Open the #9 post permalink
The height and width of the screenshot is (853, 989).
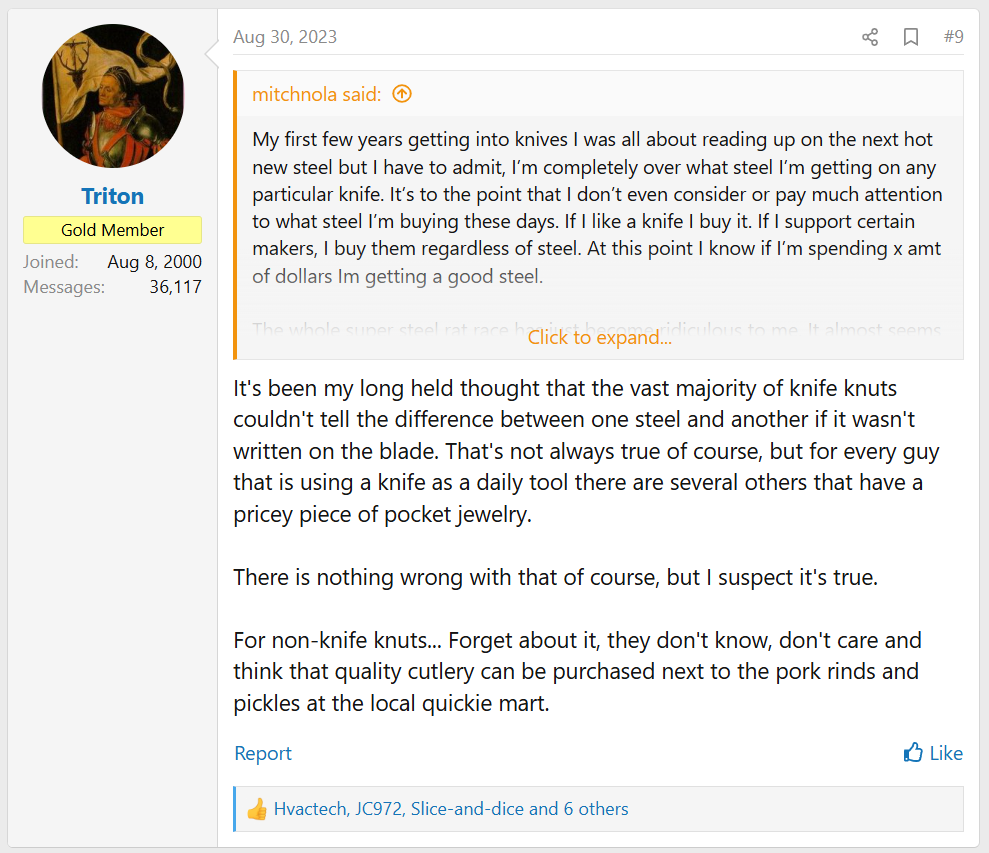tap(953, 37)
